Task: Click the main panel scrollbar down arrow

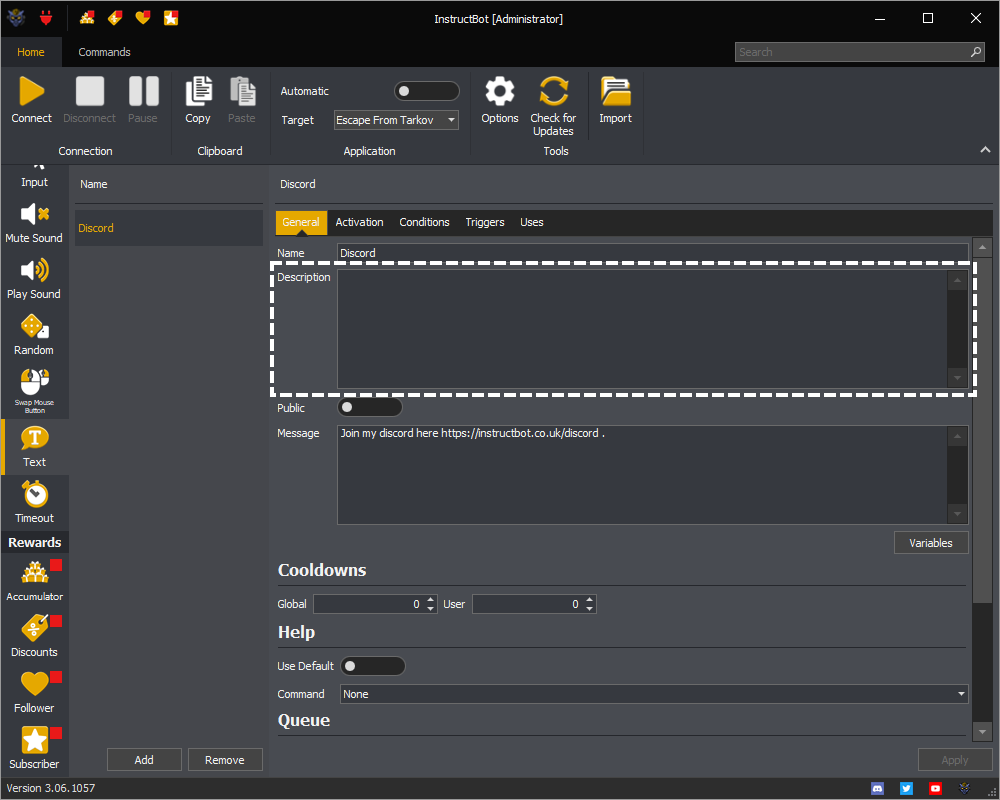Action: 983,732
